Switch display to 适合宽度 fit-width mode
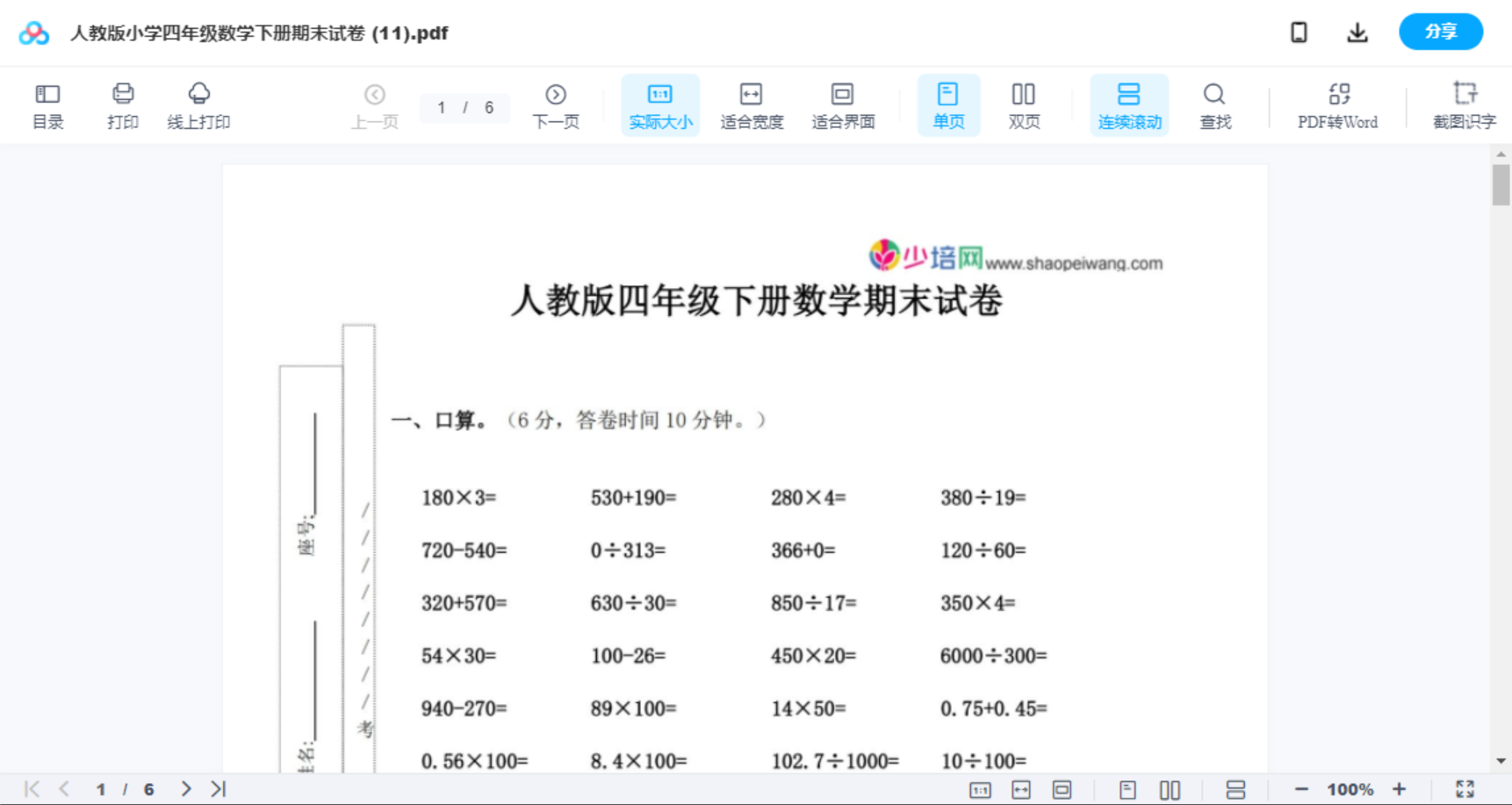The height and width of the screenshot is (805, 1512). click(x=751, y=104)
